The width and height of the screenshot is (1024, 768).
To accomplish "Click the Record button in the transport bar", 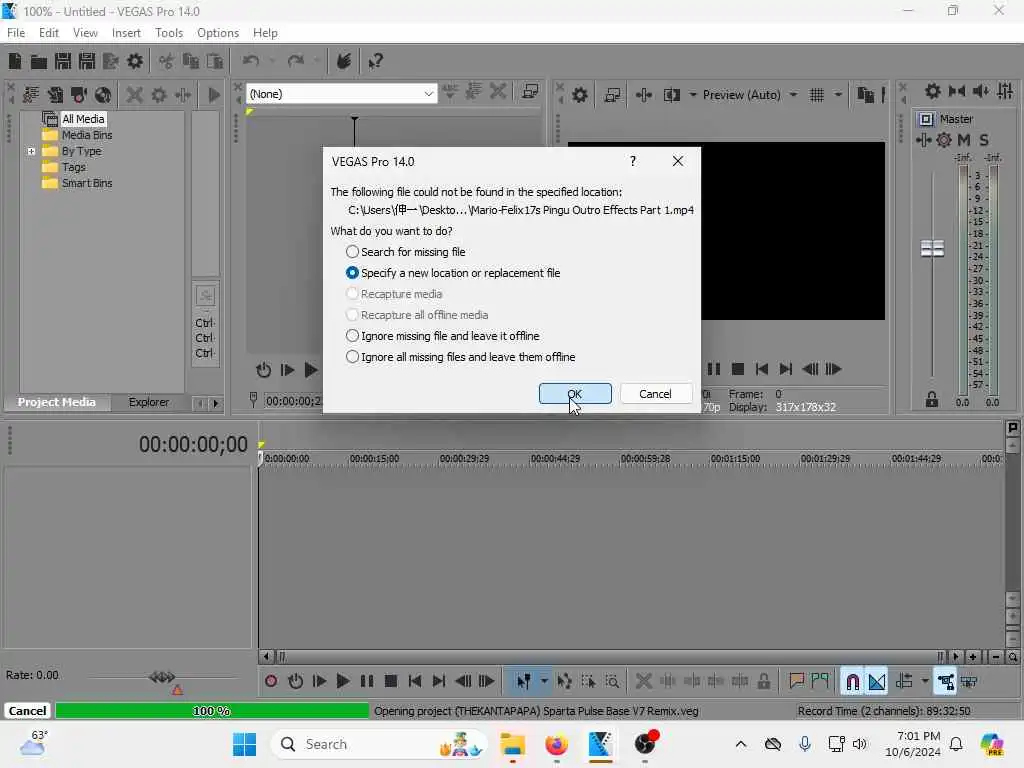I will tap(270, 681).
